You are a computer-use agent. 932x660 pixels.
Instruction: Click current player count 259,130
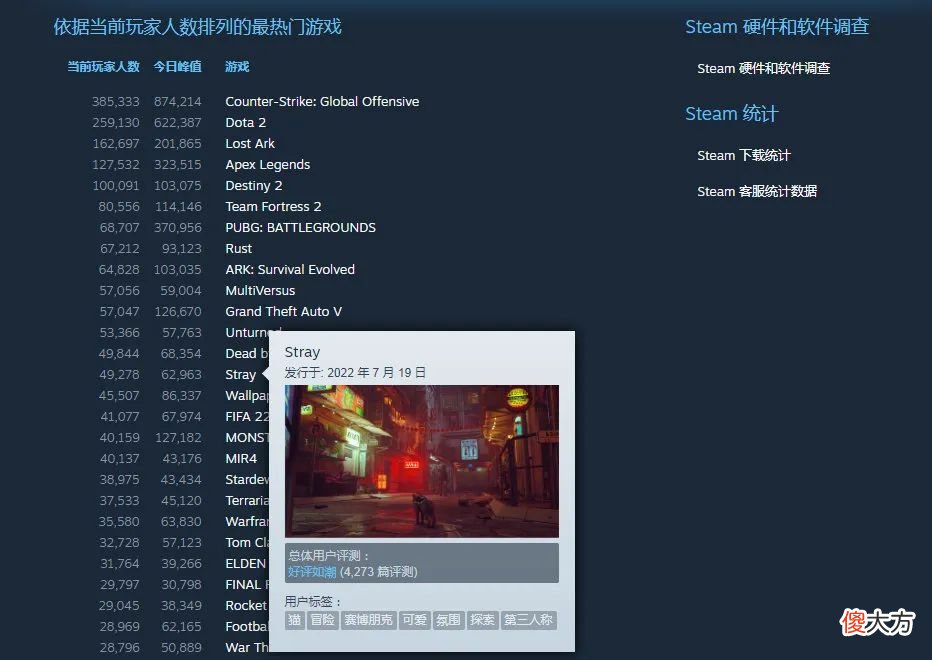click(x=115, y=122)
